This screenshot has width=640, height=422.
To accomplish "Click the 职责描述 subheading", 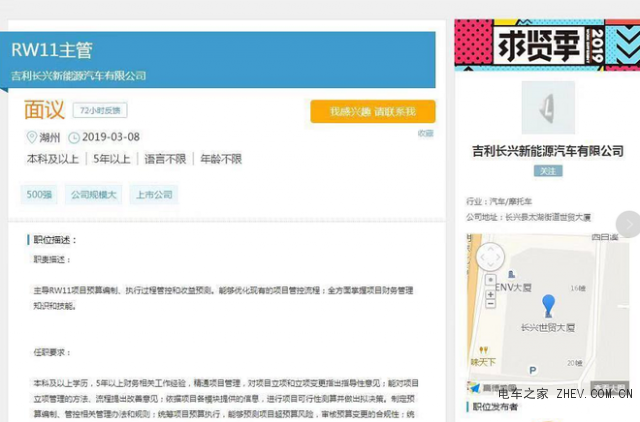I will 52,260.
